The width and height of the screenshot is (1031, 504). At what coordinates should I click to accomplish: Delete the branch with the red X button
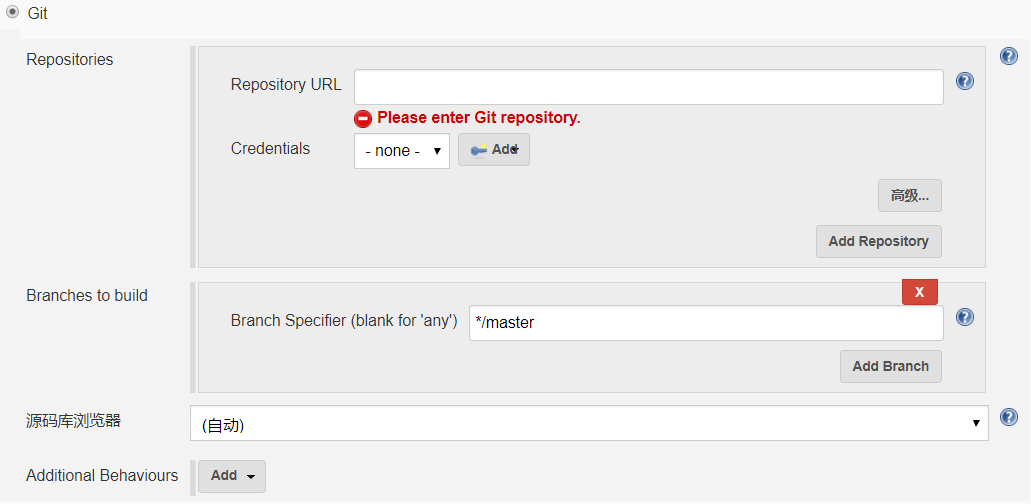tap(919, 292)
